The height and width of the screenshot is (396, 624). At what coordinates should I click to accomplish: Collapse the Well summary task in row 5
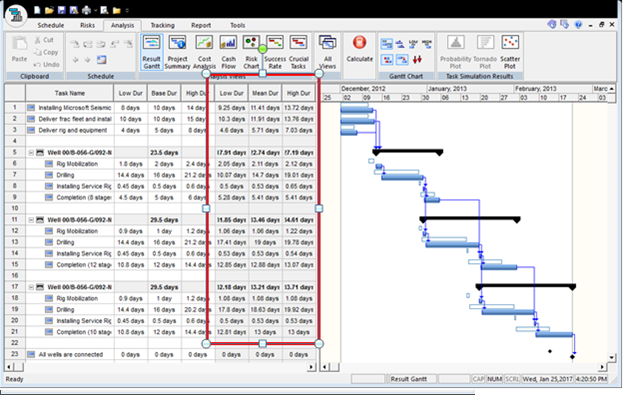[31, 153]
